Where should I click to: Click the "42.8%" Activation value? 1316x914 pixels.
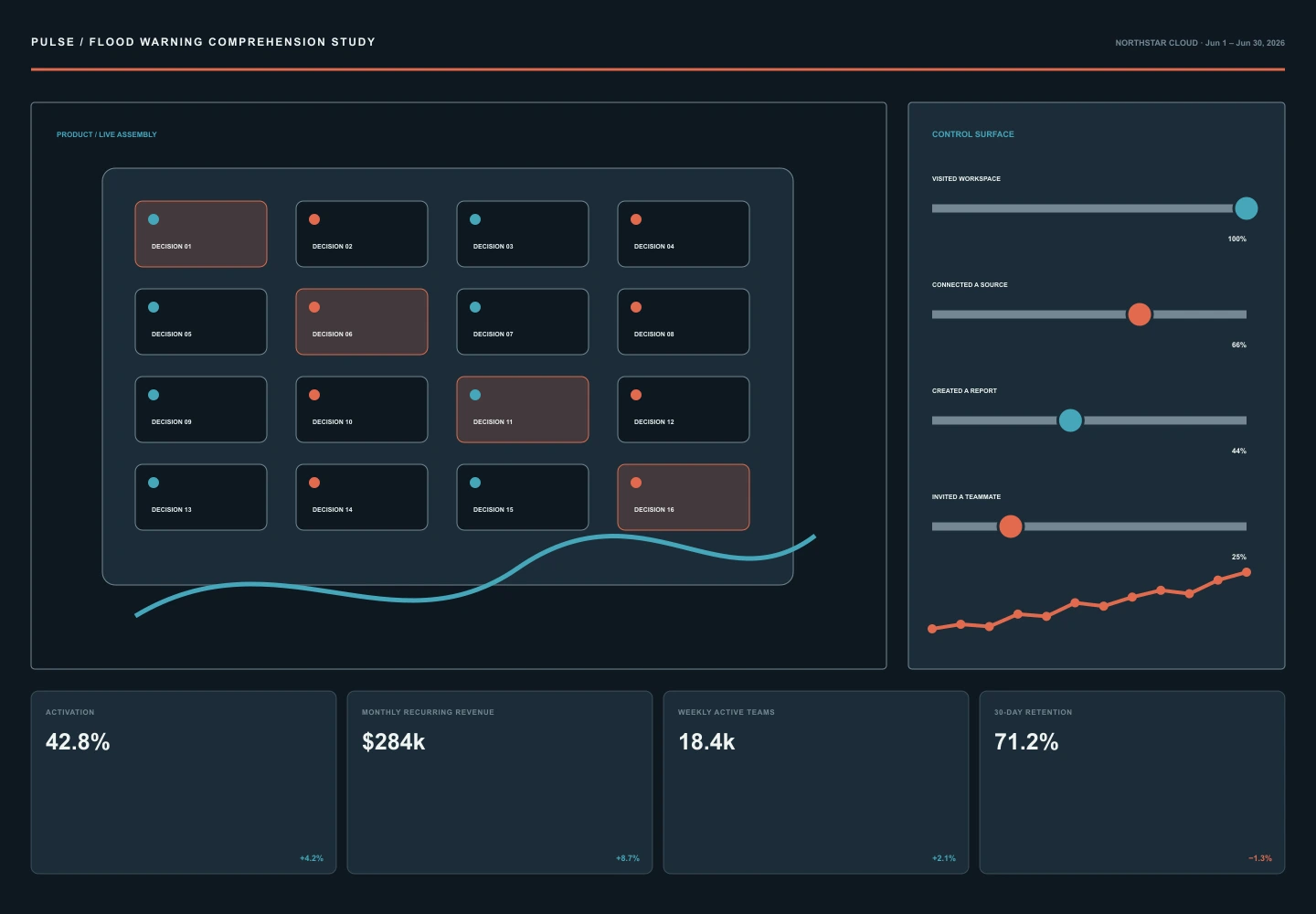click(78, 741)
